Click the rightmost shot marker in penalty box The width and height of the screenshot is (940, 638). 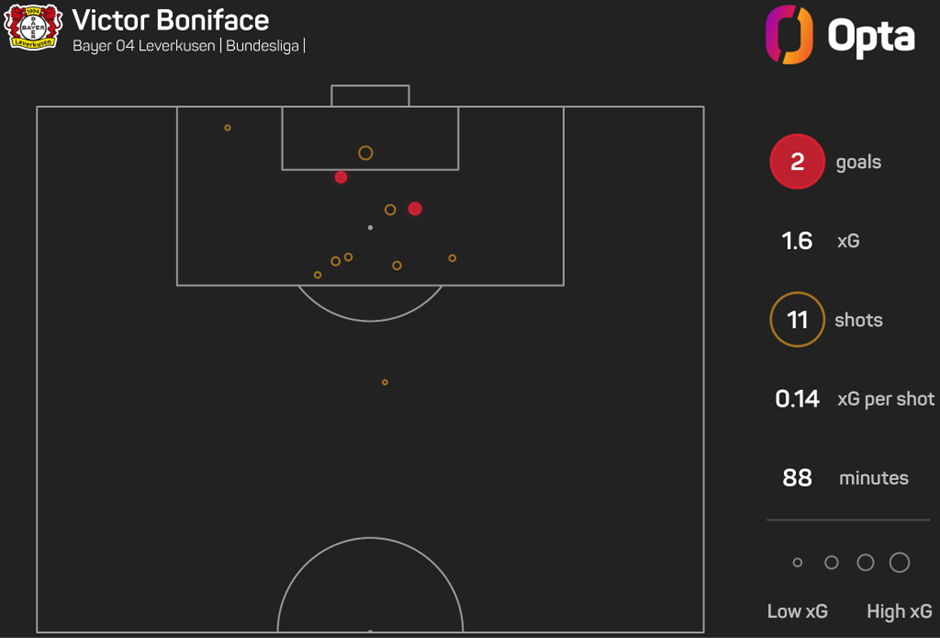click(x=453, y=258)
